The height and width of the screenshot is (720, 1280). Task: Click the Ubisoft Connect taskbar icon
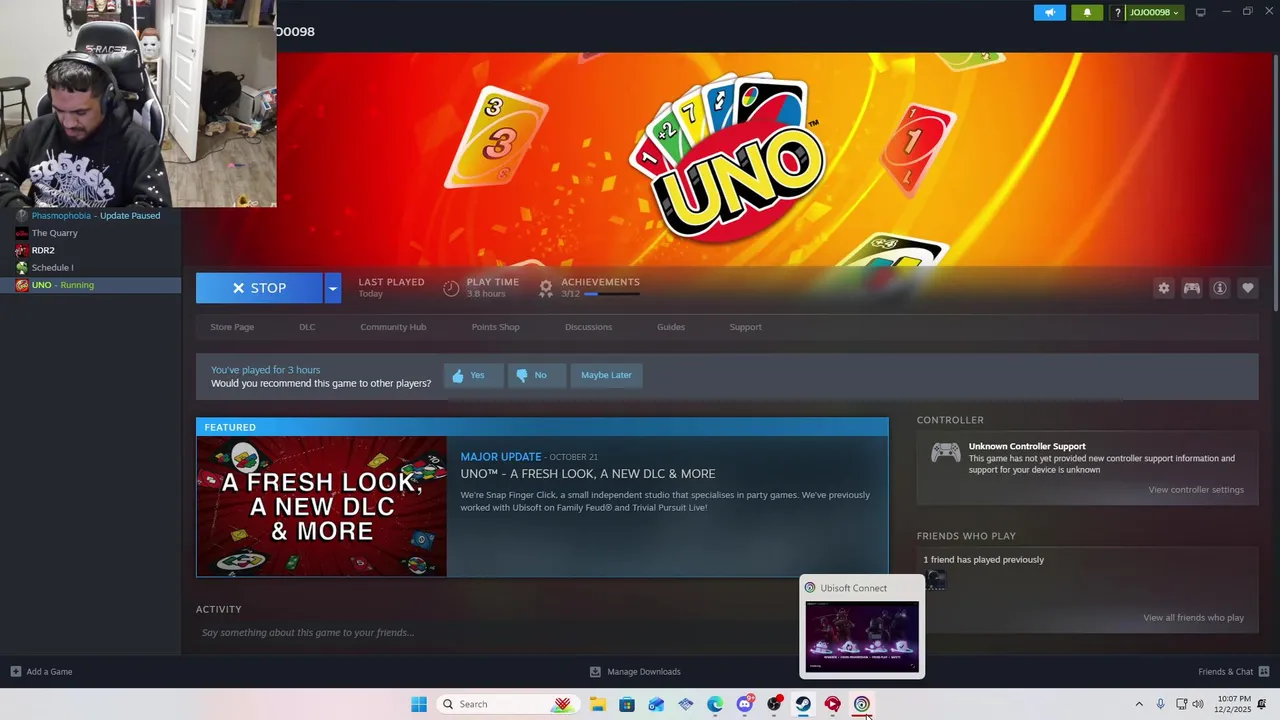[861, 704]
